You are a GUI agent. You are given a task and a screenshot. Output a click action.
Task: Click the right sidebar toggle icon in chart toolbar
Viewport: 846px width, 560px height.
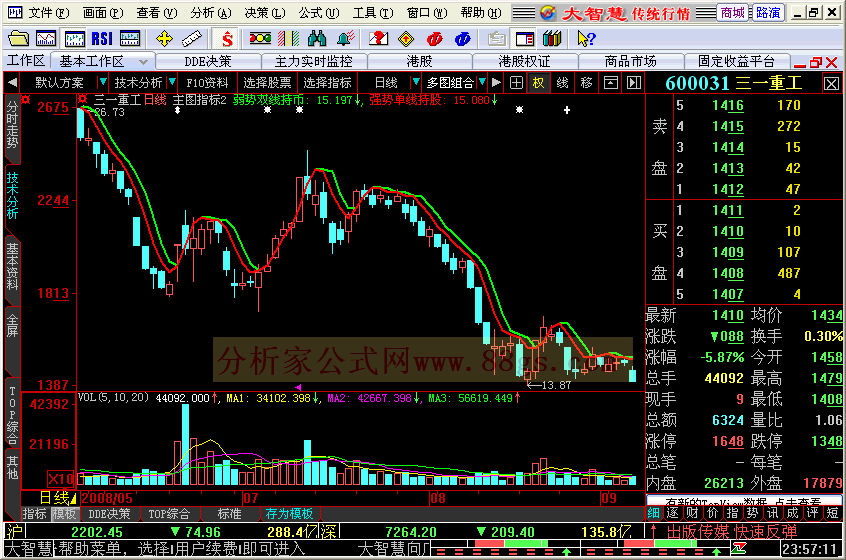coord(634,83)
